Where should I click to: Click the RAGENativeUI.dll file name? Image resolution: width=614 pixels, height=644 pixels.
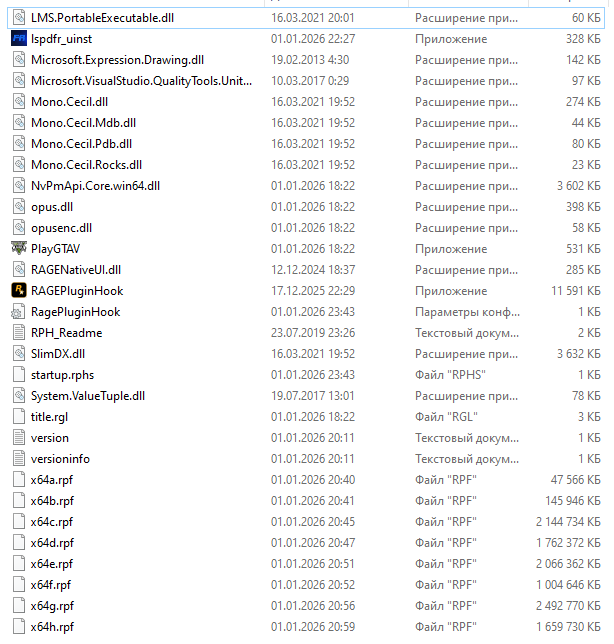[76, 270]
